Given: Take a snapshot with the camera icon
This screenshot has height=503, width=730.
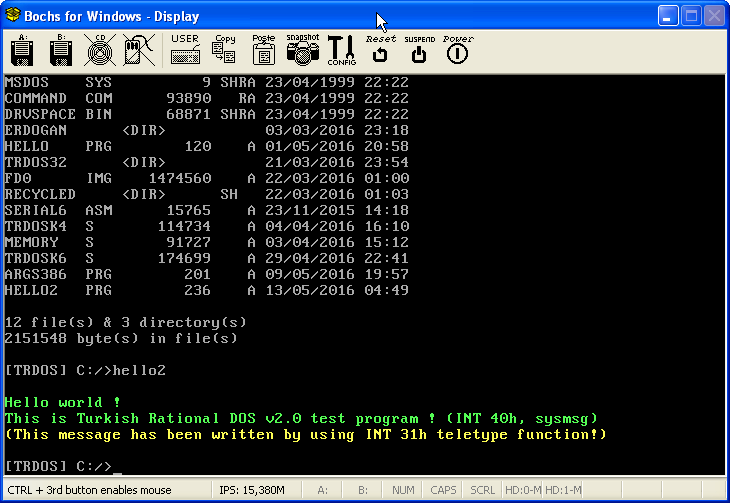Looking at the screenshot, I should click(x=303, y=49).
